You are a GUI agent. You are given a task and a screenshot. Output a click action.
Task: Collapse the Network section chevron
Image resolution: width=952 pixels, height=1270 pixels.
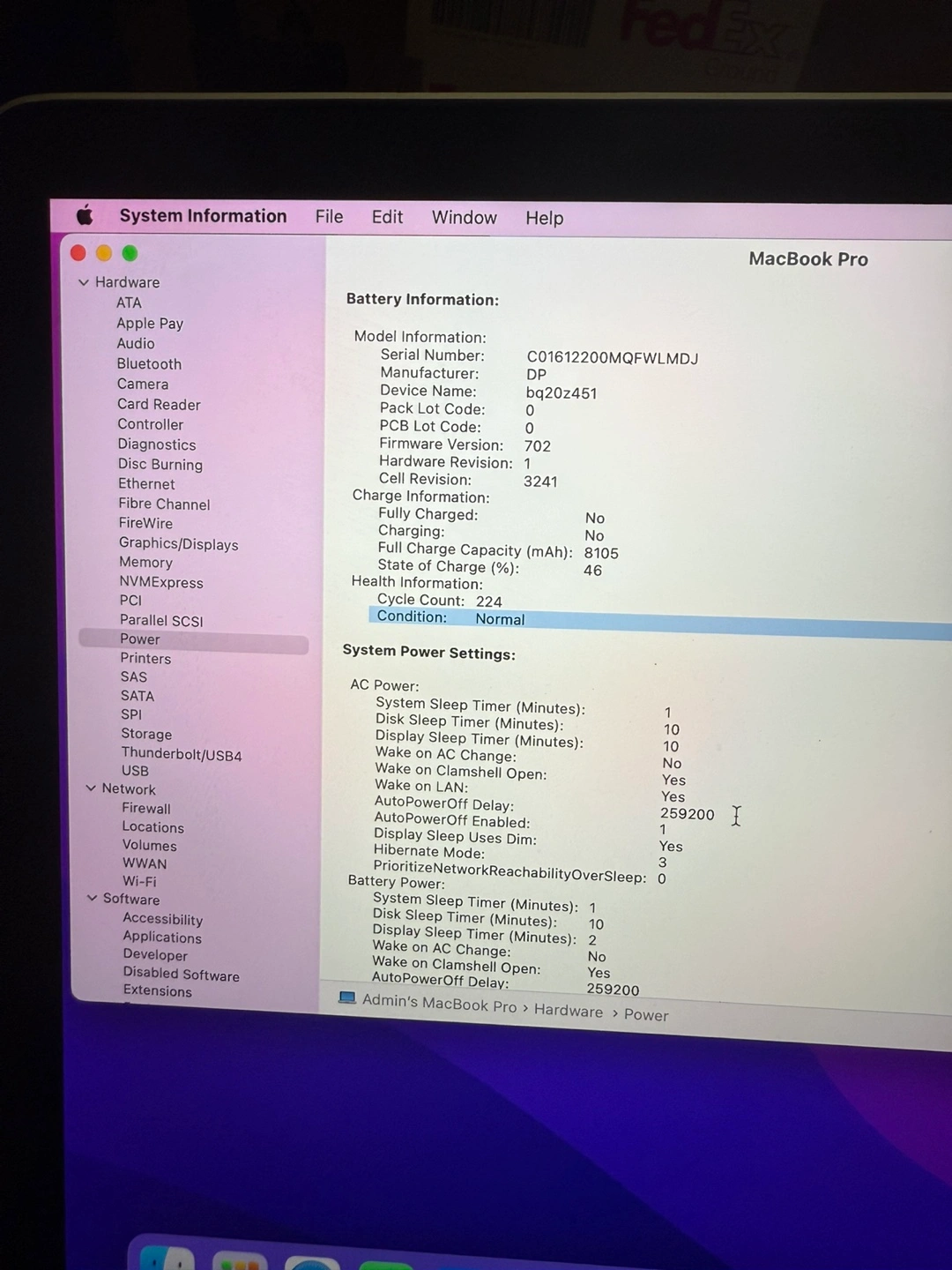91,788
